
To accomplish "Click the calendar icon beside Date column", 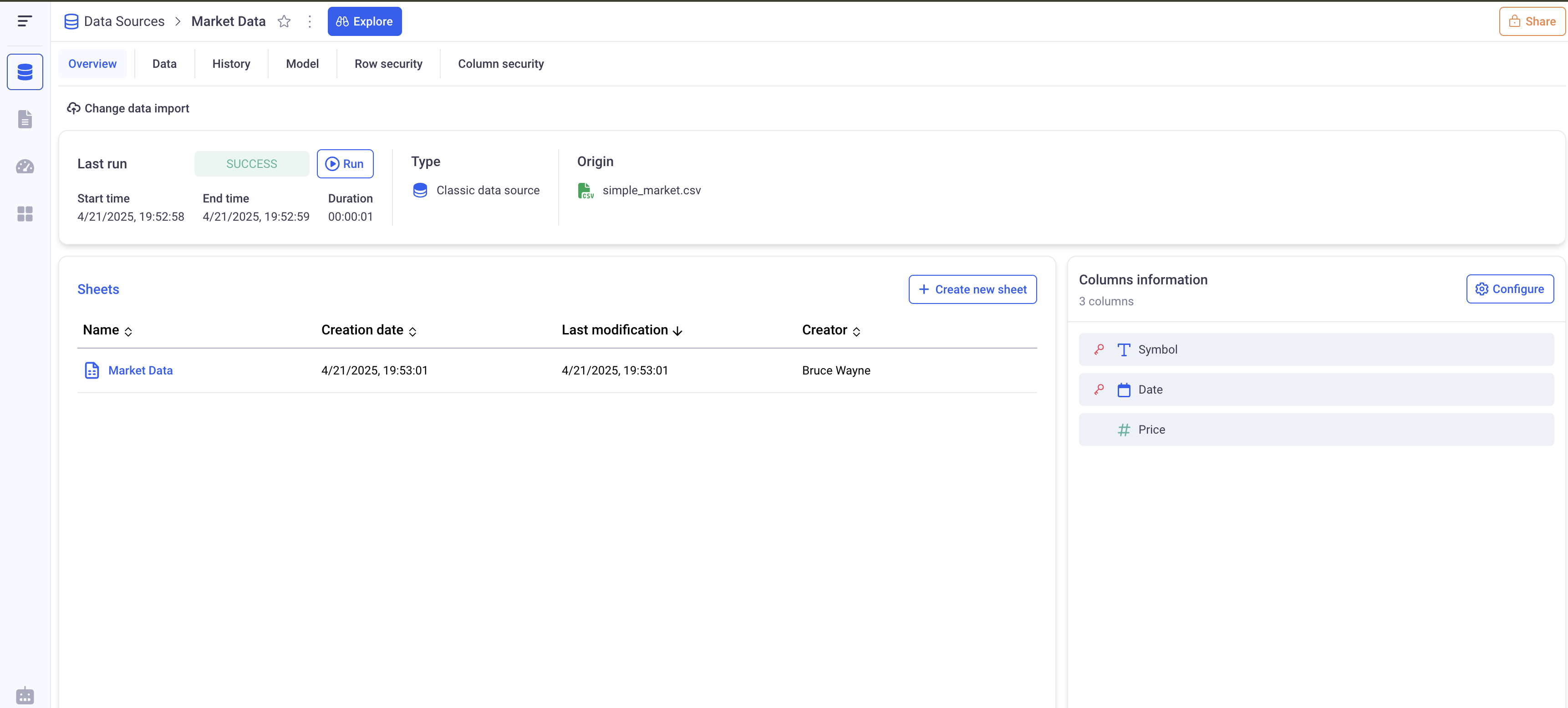I will pos(1124,390).
